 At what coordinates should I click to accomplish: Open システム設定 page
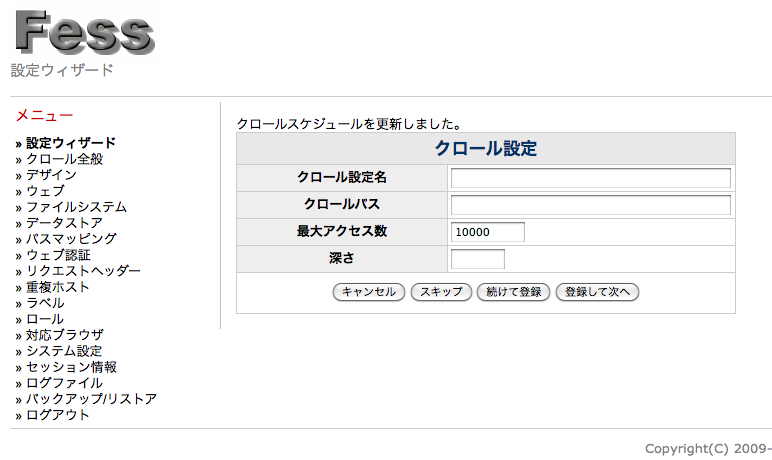(x=64, y=351)
